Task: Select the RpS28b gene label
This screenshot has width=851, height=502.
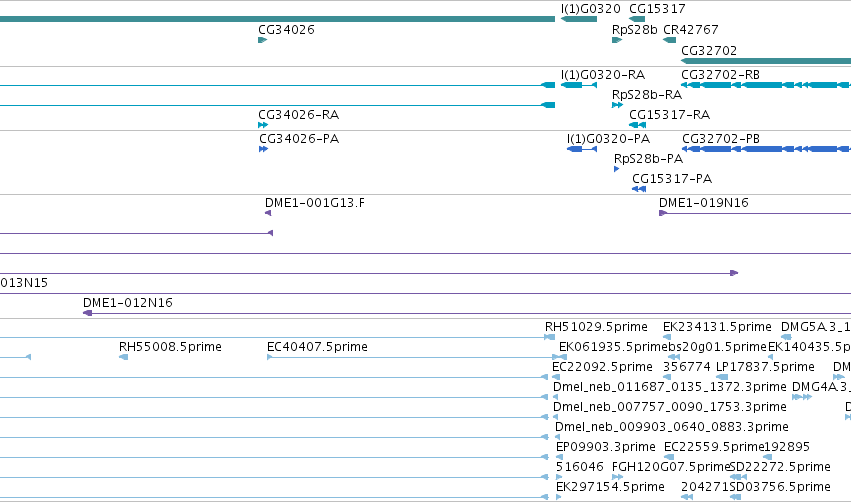Action: (x=634, y=29)
